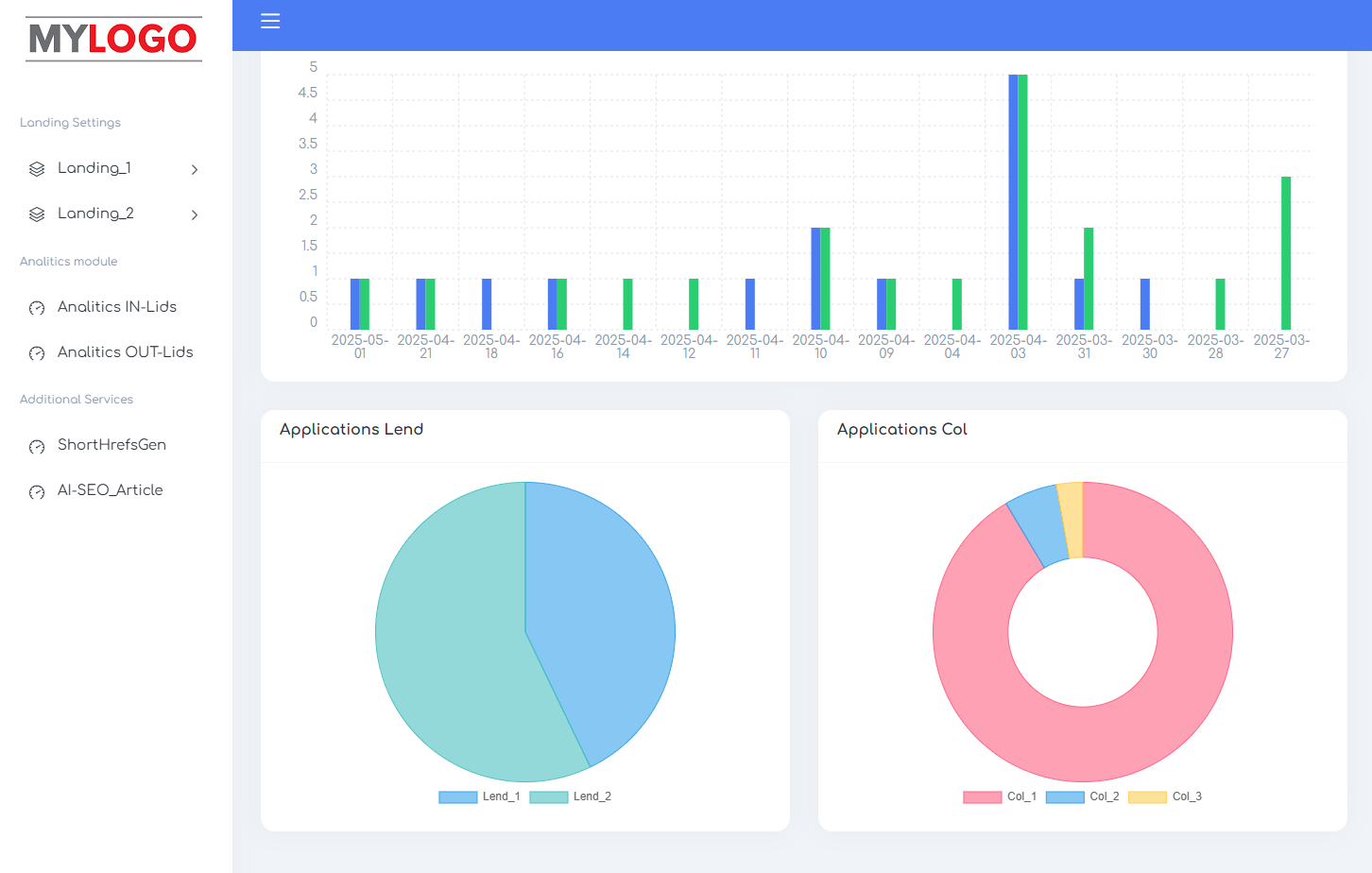This screenshot has width=1372, height=873.
Task: Click the hamburger menu icon in header
Action: pyautogui.click(x=270, y=21)
